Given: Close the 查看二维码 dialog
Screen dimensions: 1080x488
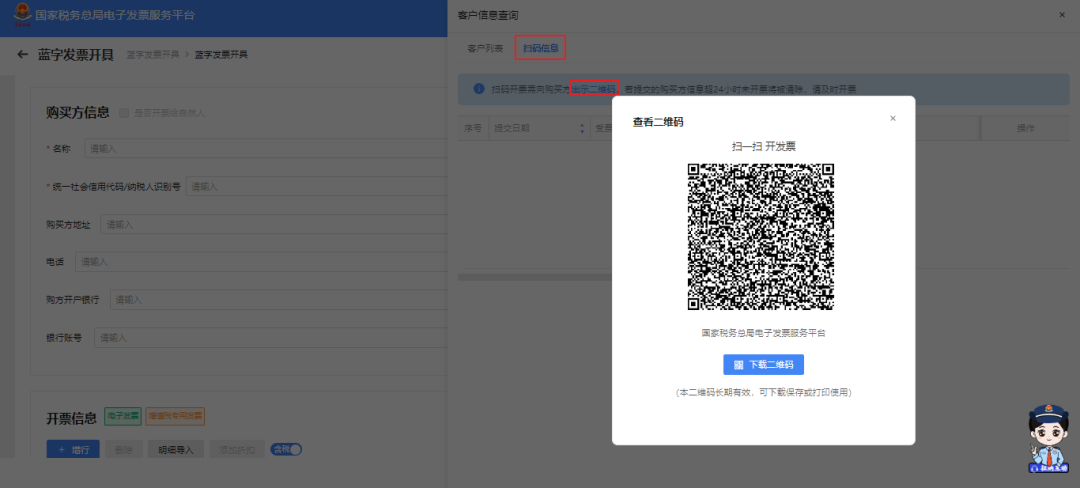Looking at the screenshot, I should (x=893, y=118).
